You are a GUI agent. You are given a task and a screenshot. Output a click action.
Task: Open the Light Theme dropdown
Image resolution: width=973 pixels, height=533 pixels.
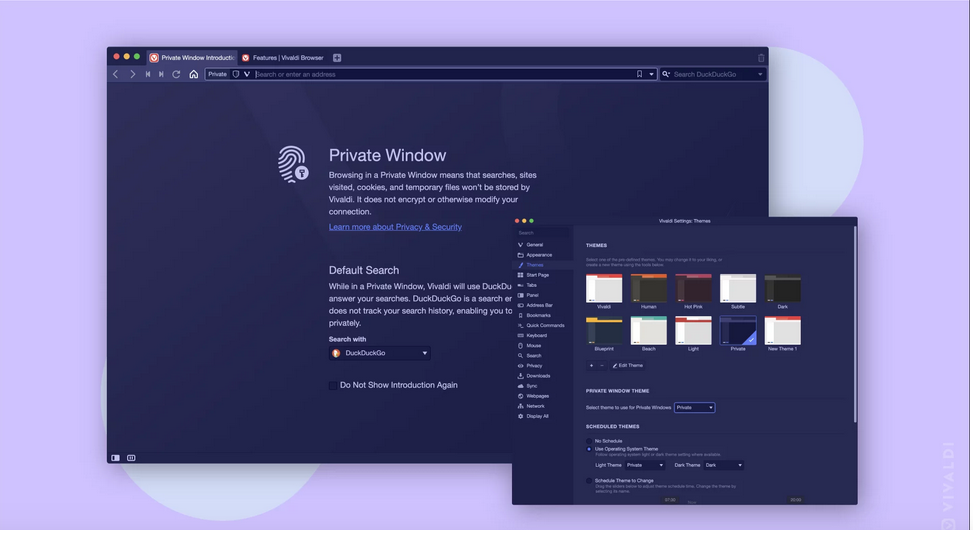click(x=645, y=465)
